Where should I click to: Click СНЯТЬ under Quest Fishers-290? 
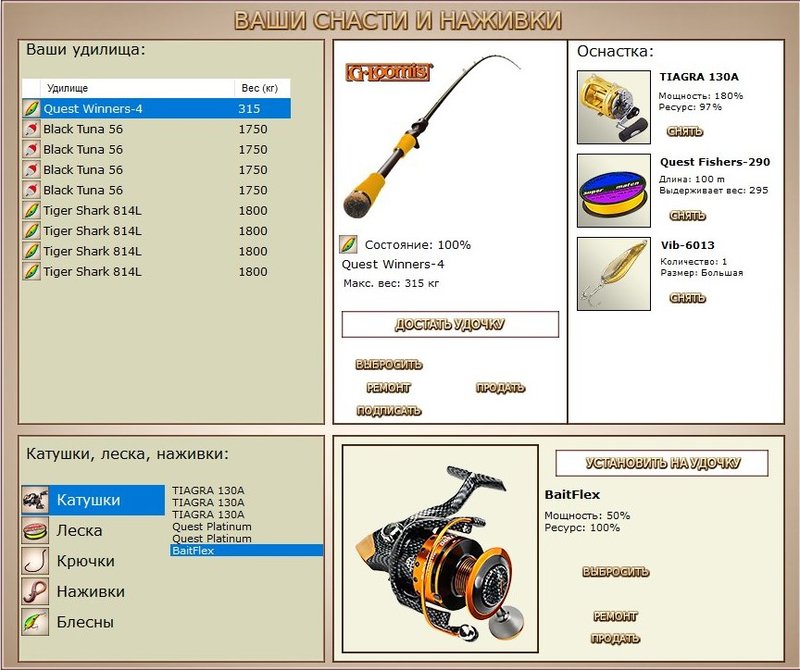click(x=687, y=215)
